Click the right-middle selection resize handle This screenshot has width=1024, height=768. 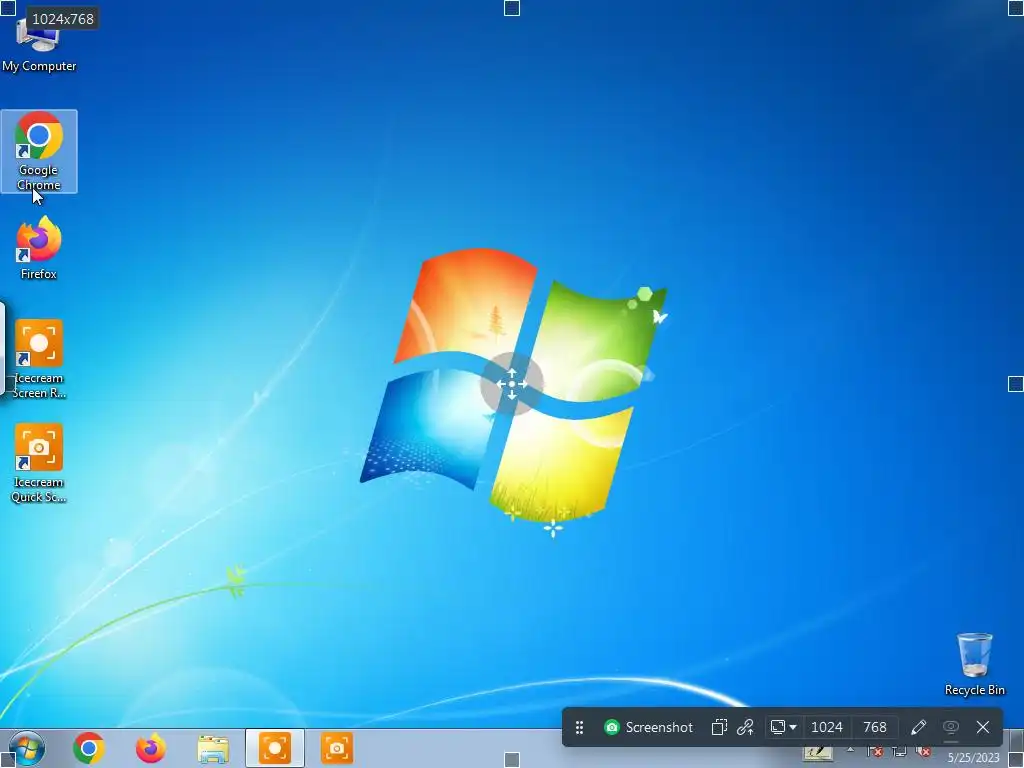(1016, 384)
